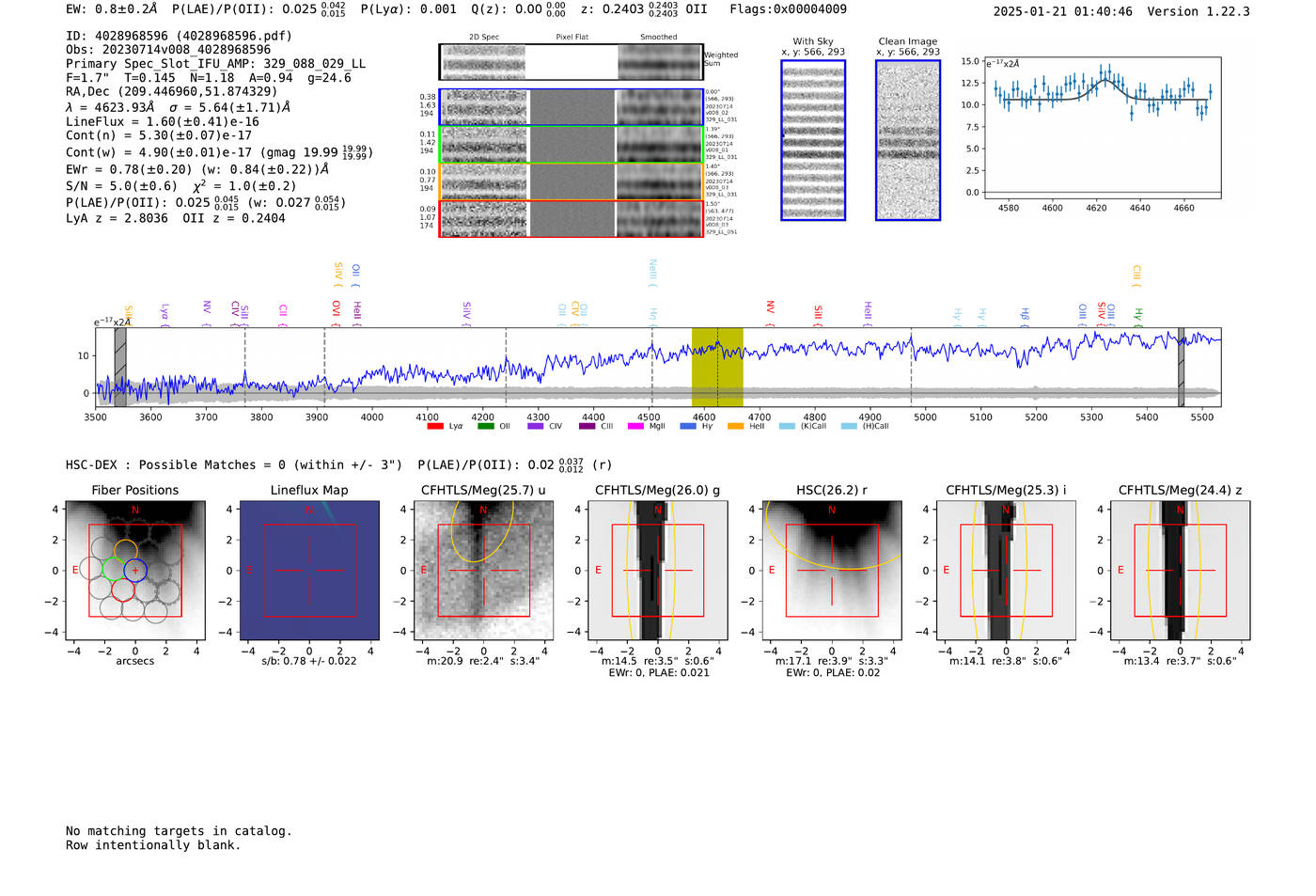The height and width of the screenshot is (896, 1316).
Task: Select the blue-bordered fiber spectrum row
Action: click(572, 107)
